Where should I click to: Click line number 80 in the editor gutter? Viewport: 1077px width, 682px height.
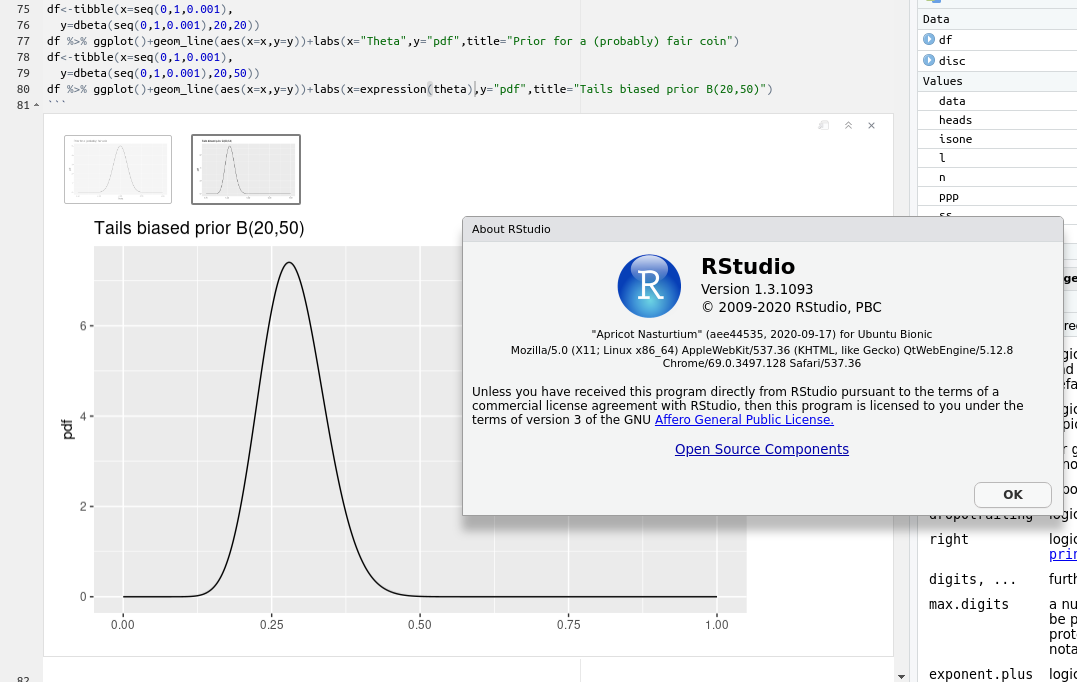pyautogui.click(x=22, y=89)
